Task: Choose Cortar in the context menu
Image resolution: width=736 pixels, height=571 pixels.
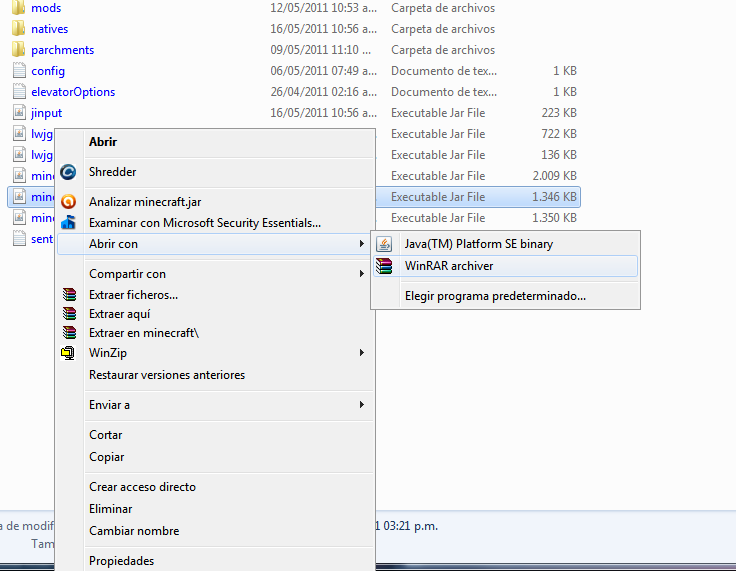Action: 215,435
